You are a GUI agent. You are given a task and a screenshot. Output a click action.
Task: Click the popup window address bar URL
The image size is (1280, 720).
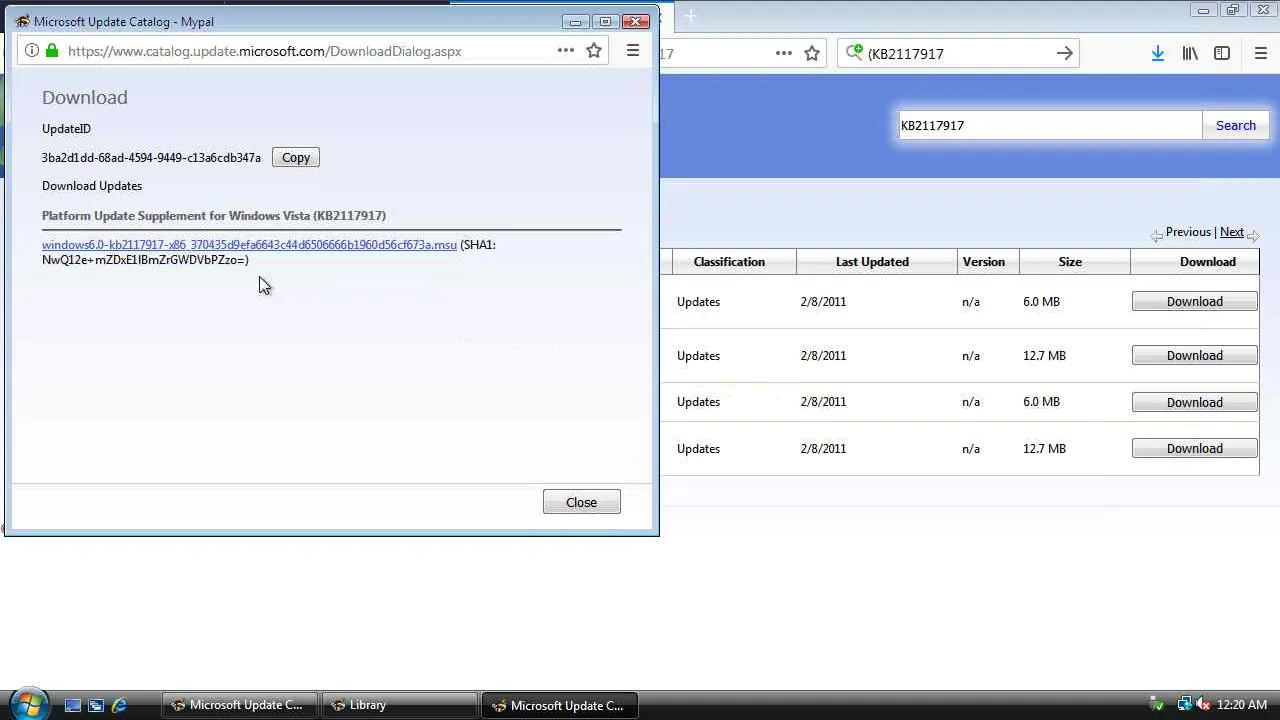click(x=265, y=51)
